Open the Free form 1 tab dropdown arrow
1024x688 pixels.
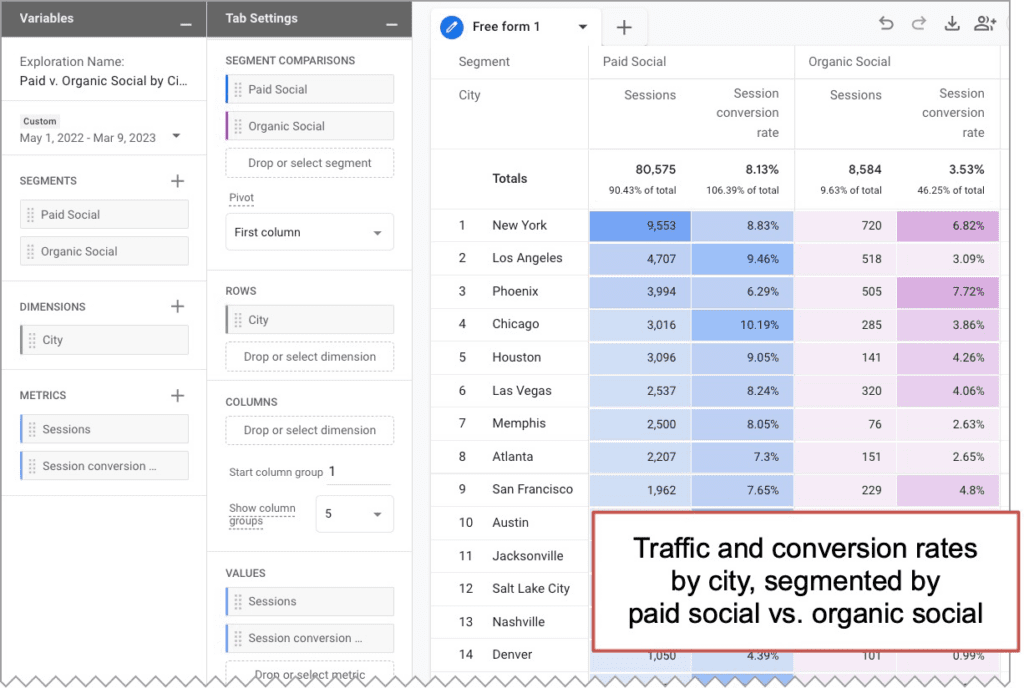(582, 28)
